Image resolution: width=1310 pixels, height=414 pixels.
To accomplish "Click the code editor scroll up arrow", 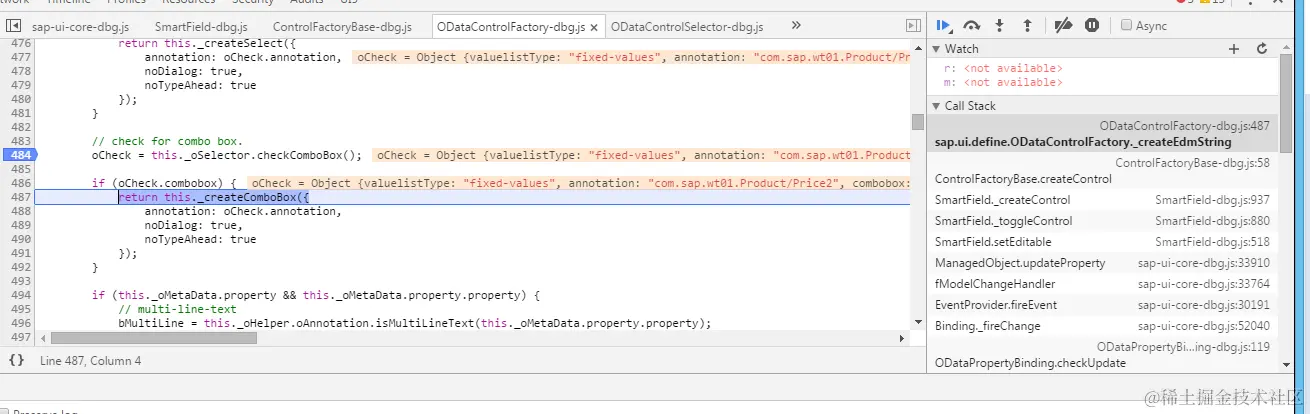I will click(917, 46).
